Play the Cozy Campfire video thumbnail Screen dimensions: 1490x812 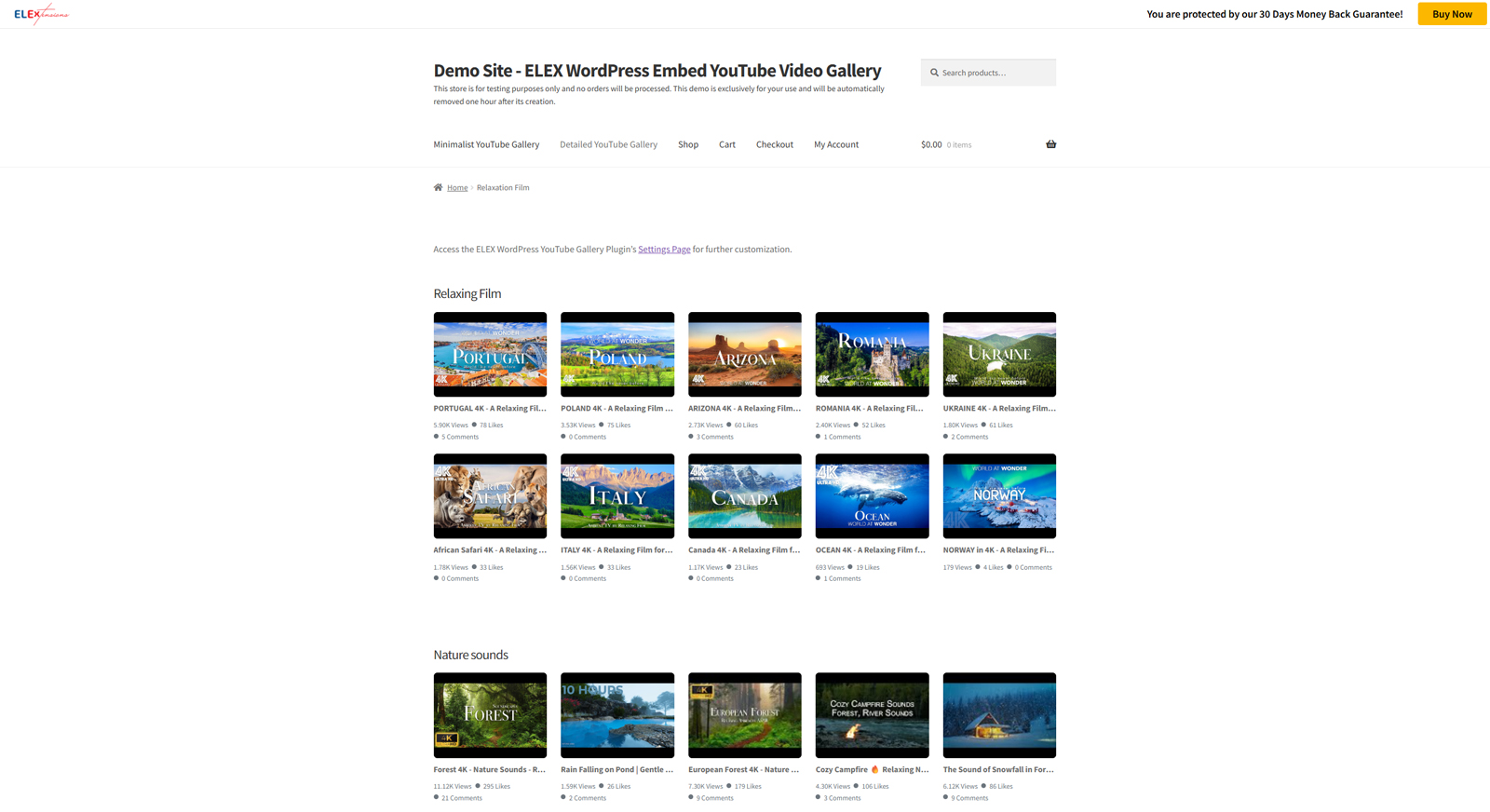872,715
